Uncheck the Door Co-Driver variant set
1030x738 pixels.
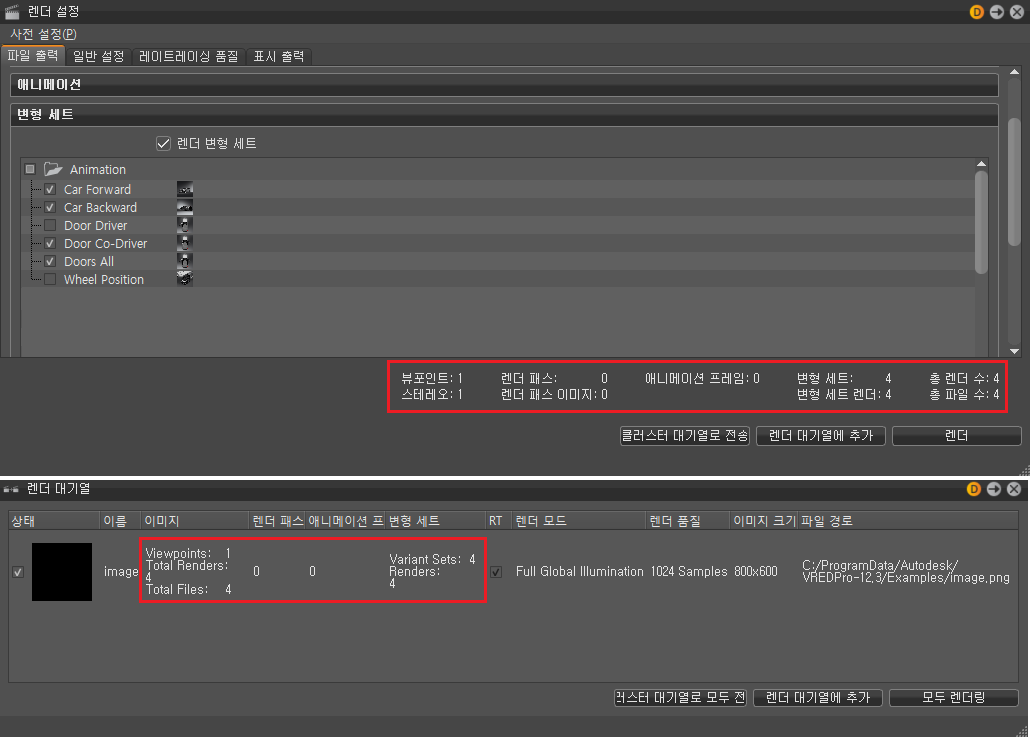coord(50,243)
